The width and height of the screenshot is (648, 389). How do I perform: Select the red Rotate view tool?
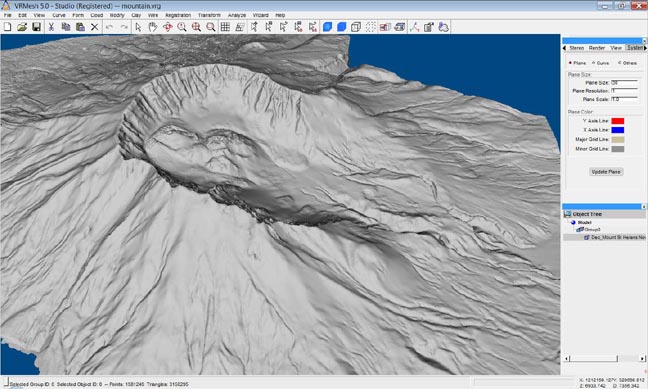click(x=167, y=27)
